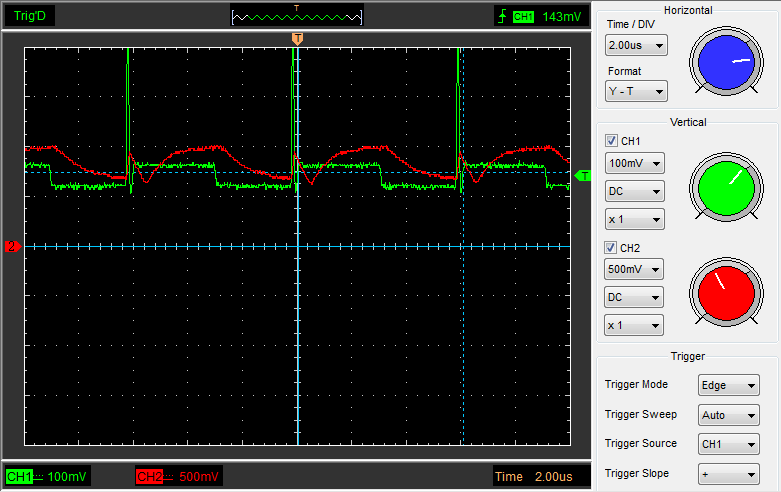The height and width of the screenshot is (492, 781).
Task: Click the red CH2 zero level marker
Action: tap(13, 246)
